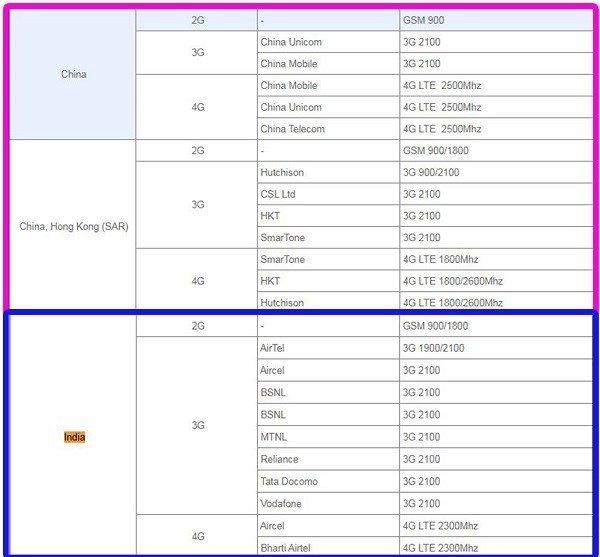Select the 4G cell of the Hong Kong section
Viewport: 600px width, 557px height.
197,280
